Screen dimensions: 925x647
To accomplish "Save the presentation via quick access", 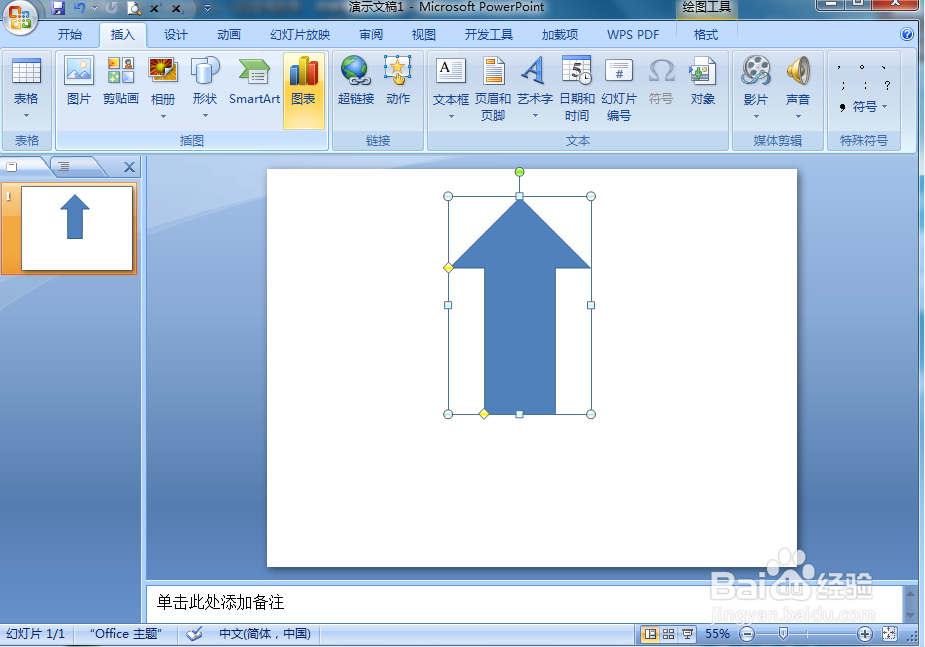I will (x=58, y=8).
